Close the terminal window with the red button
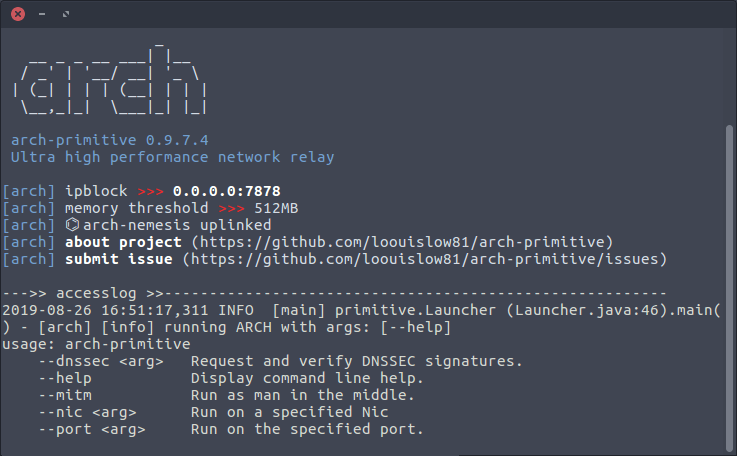The width and height of the screenshot is (737, 456). [18, 14]
